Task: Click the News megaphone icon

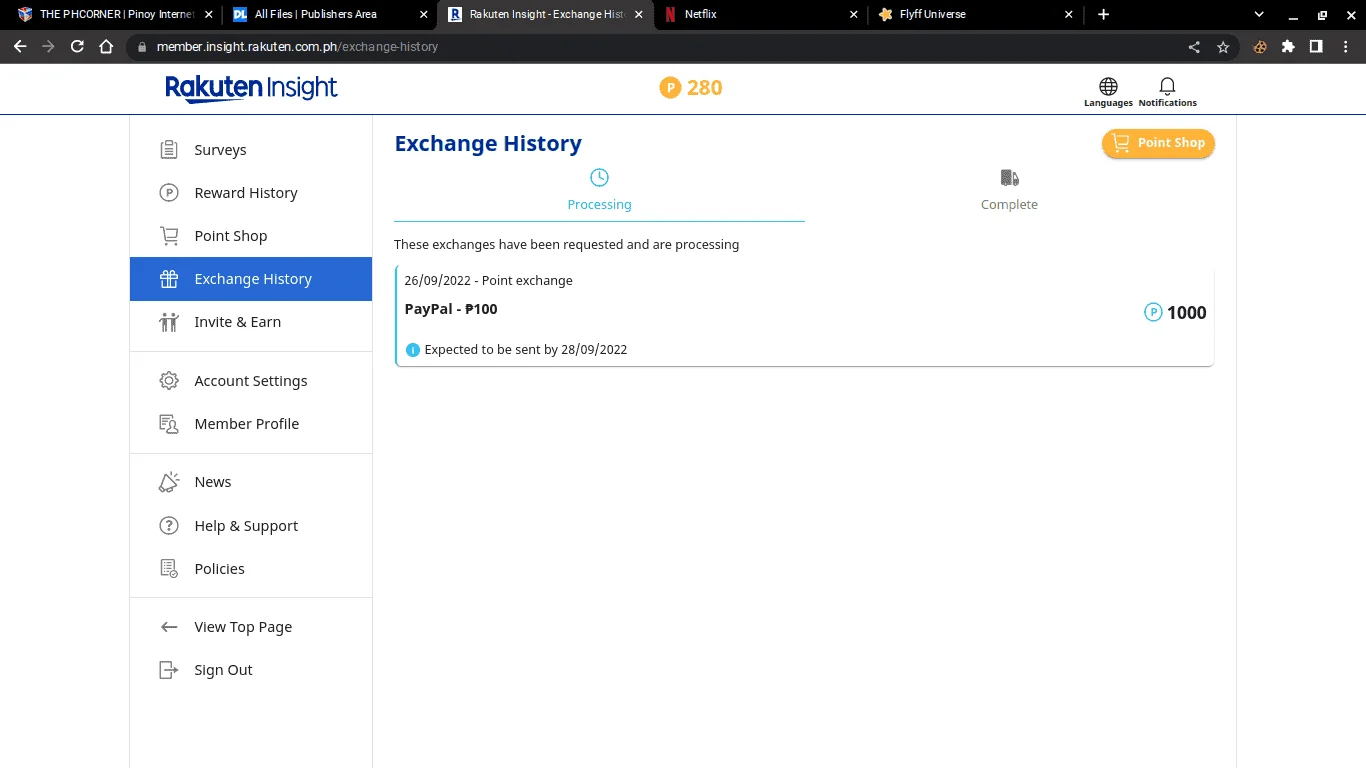Action: (169, 482)
